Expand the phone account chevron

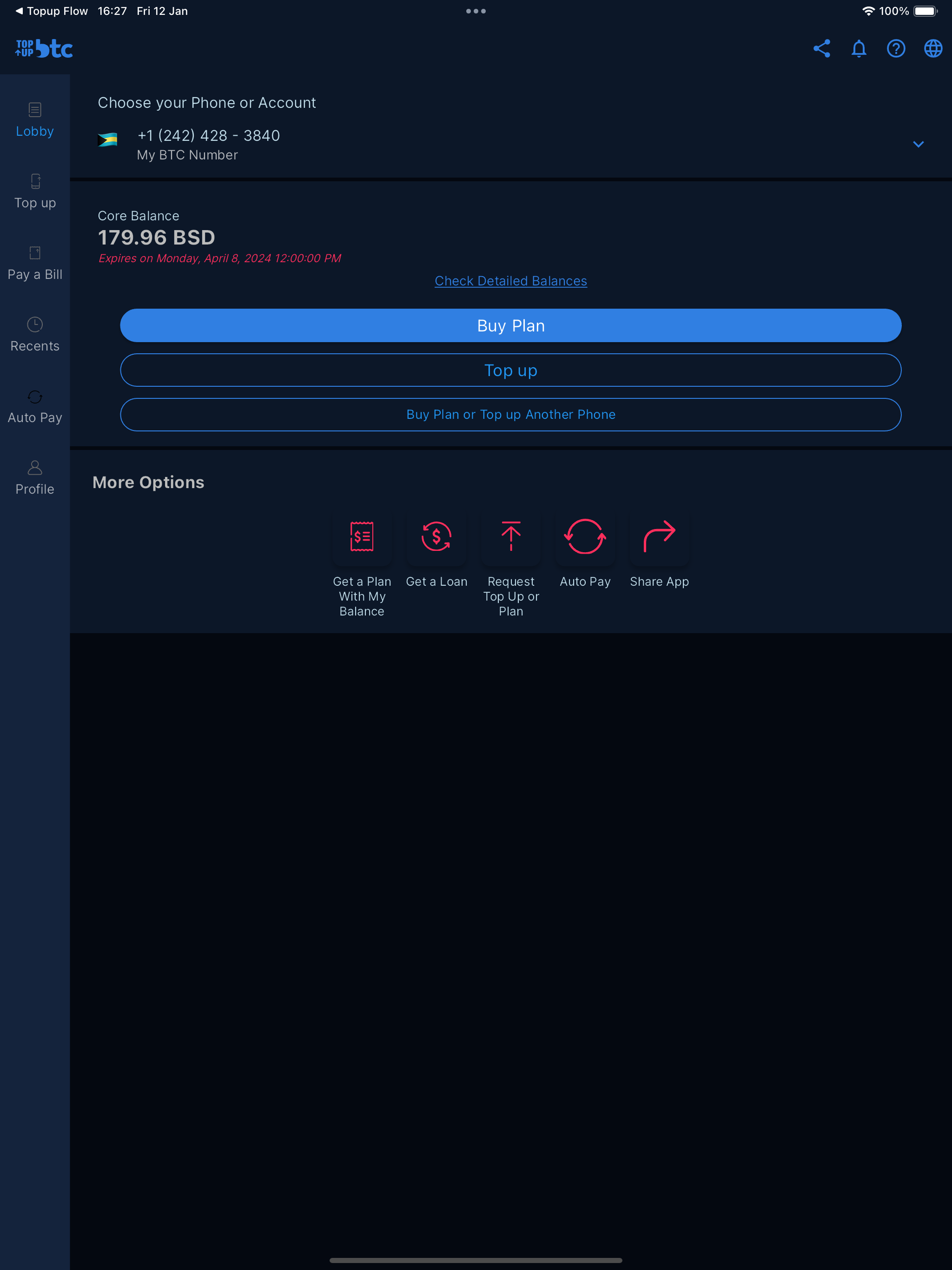point(918,144)
